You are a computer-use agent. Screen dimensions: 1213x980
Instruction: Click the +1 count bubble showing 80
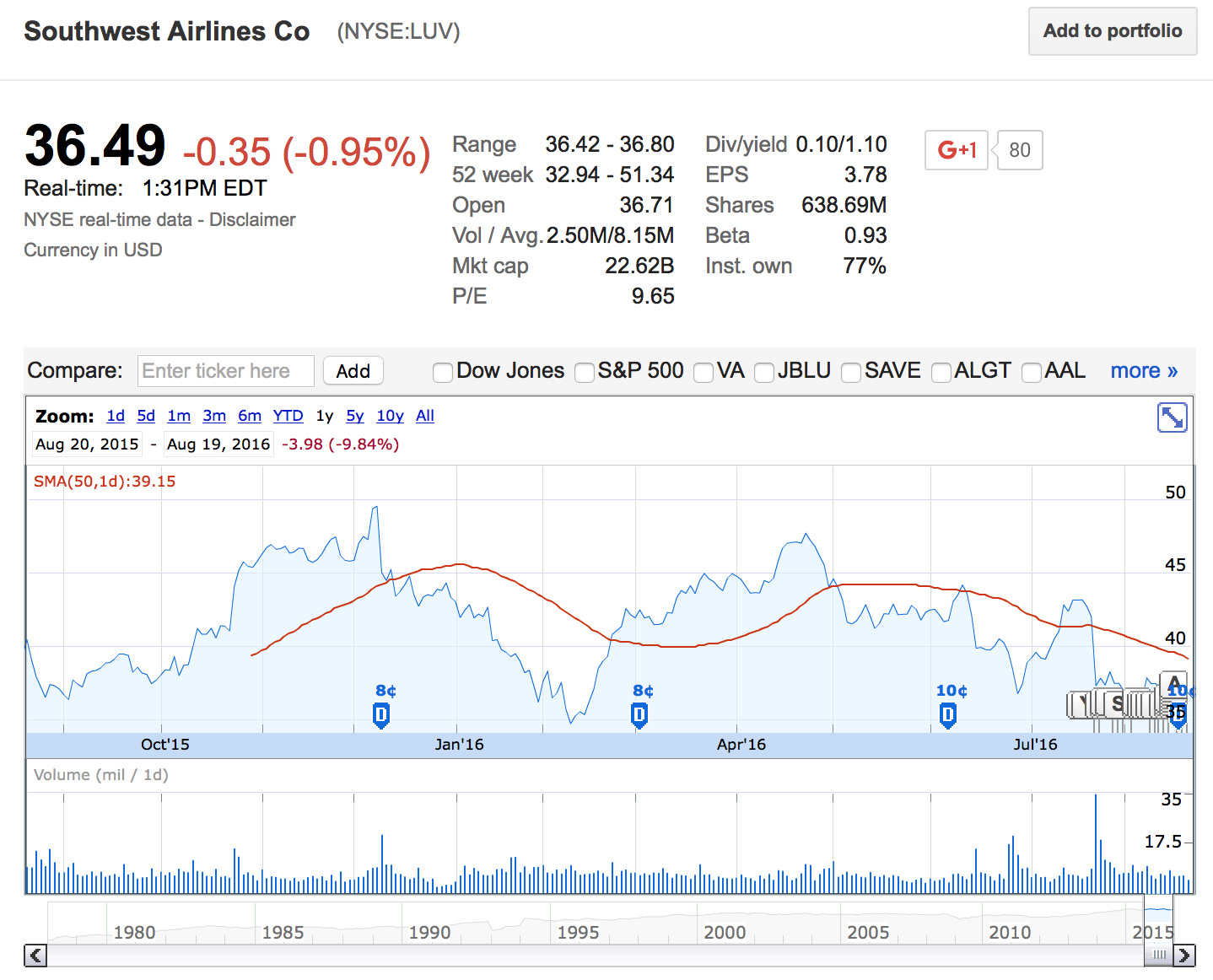click(1019, 150)
